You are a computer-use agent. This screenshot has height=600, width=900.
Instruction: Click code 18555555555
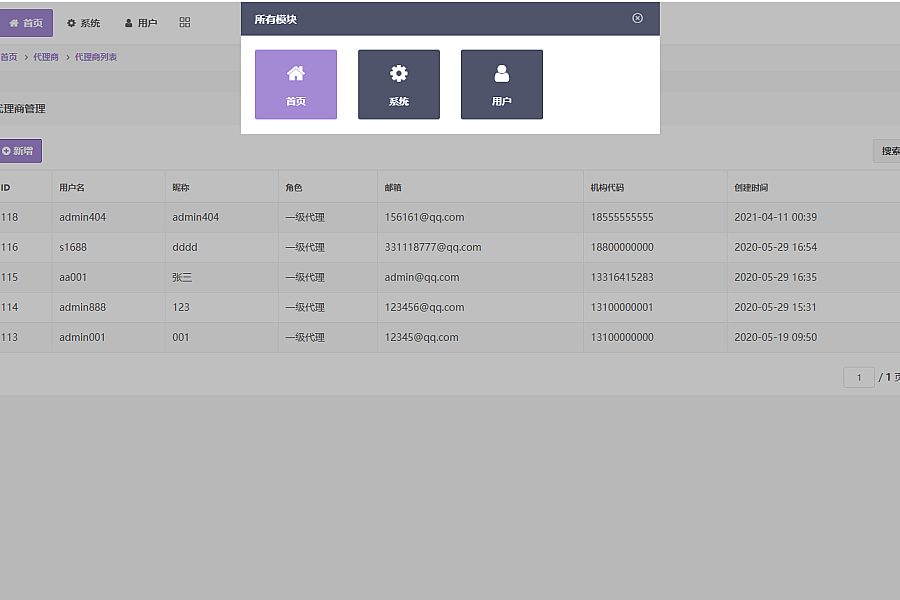[x=622, y=218]
